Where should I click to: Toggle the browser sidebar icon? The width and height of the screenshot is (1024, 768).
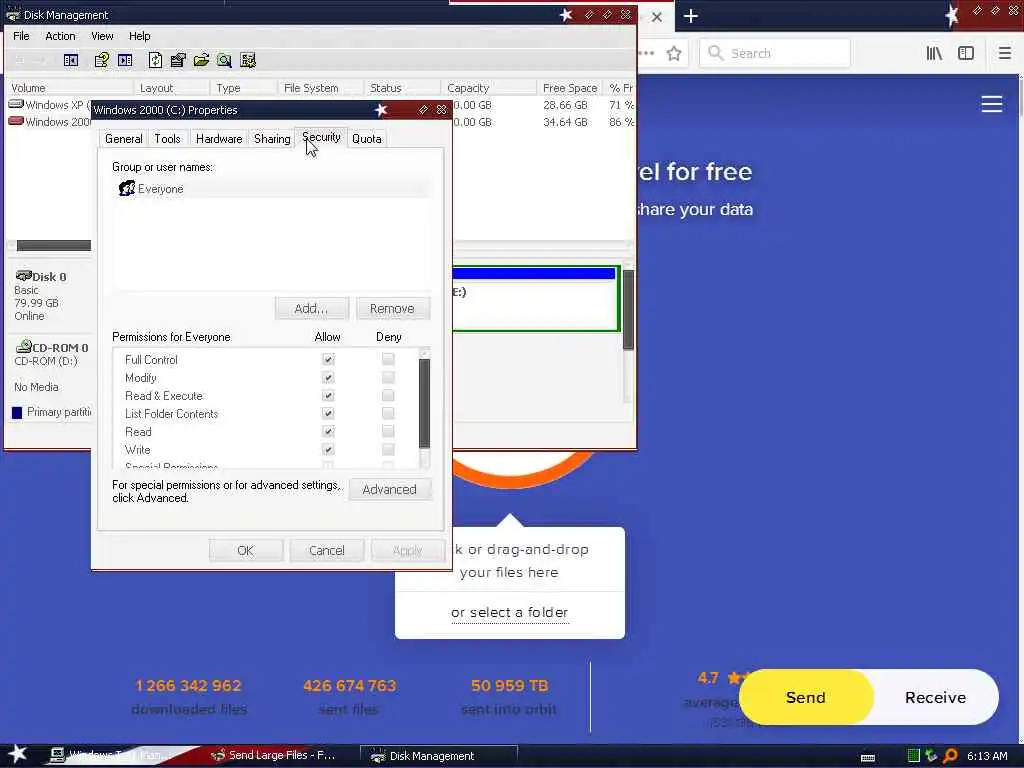pos(966,54)
